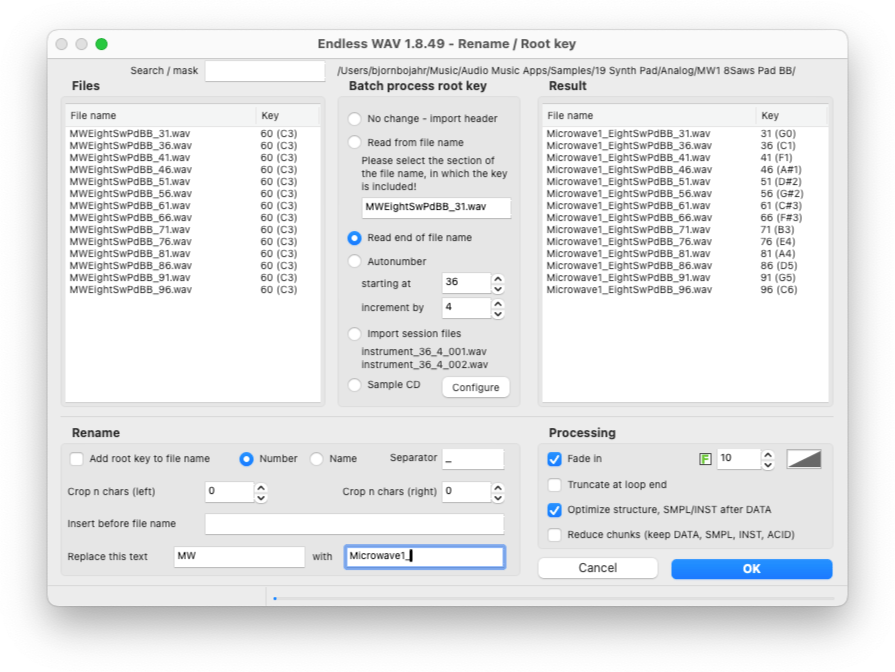Click the Configure button
The width and height of the screenshot is (895, 672).
pyautogui.click(x=475, y=388)
